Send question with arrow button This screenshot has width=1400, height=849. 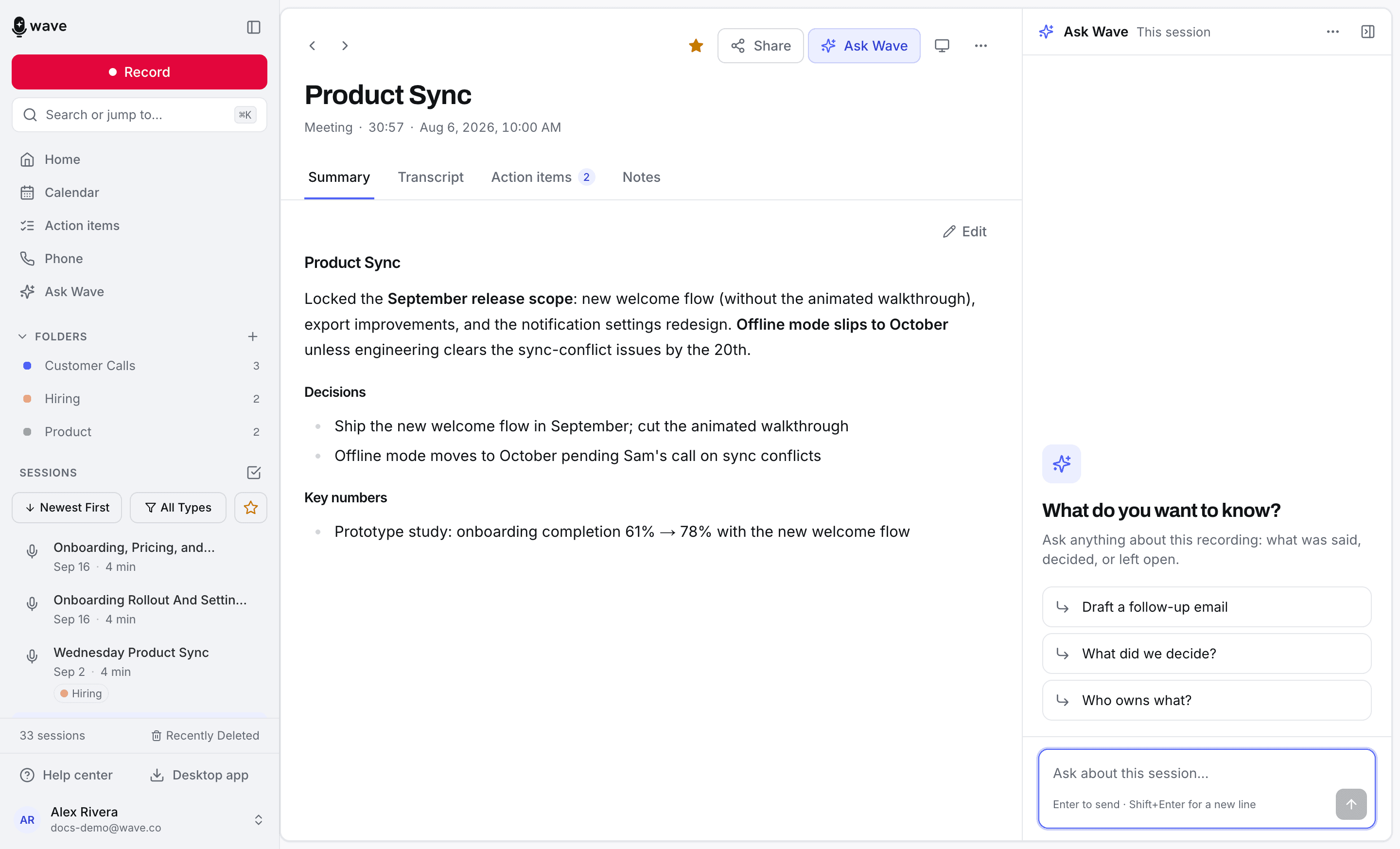tap(1350, 804)
